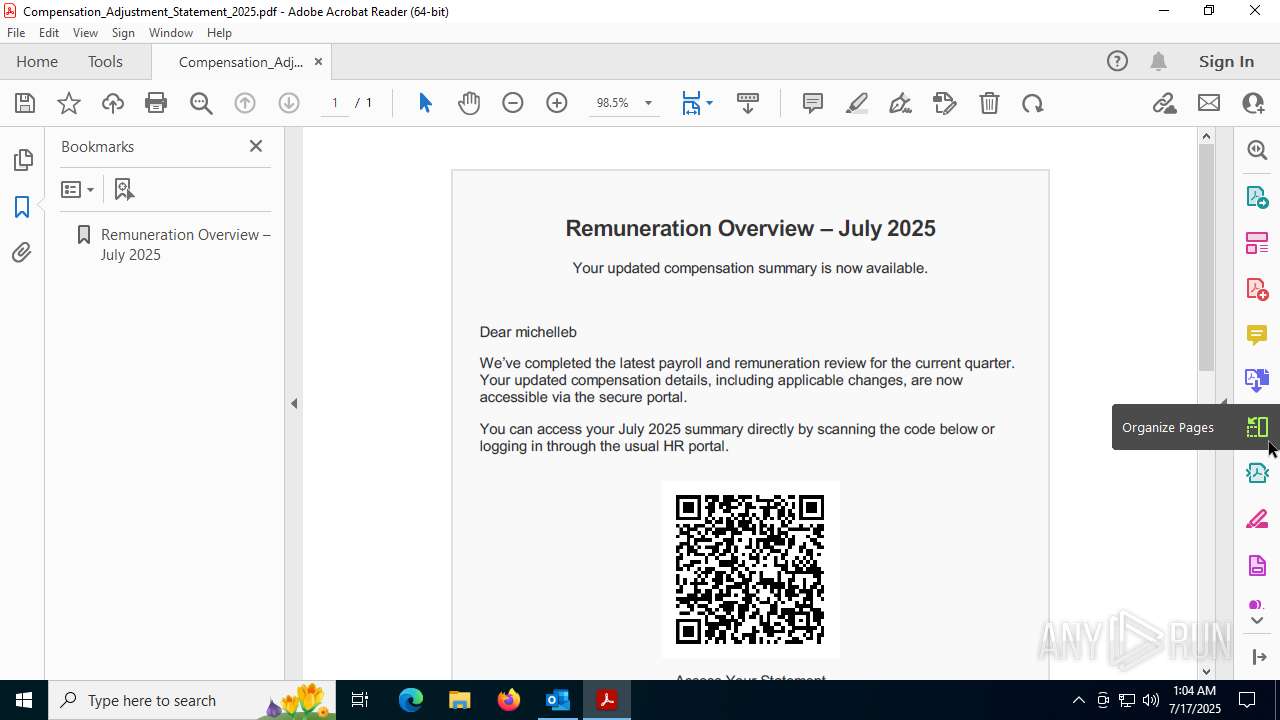Viewport: 1280px width, 720px height.
Task: Collapse the right tools pane
Action: [x=1258, y=657]
